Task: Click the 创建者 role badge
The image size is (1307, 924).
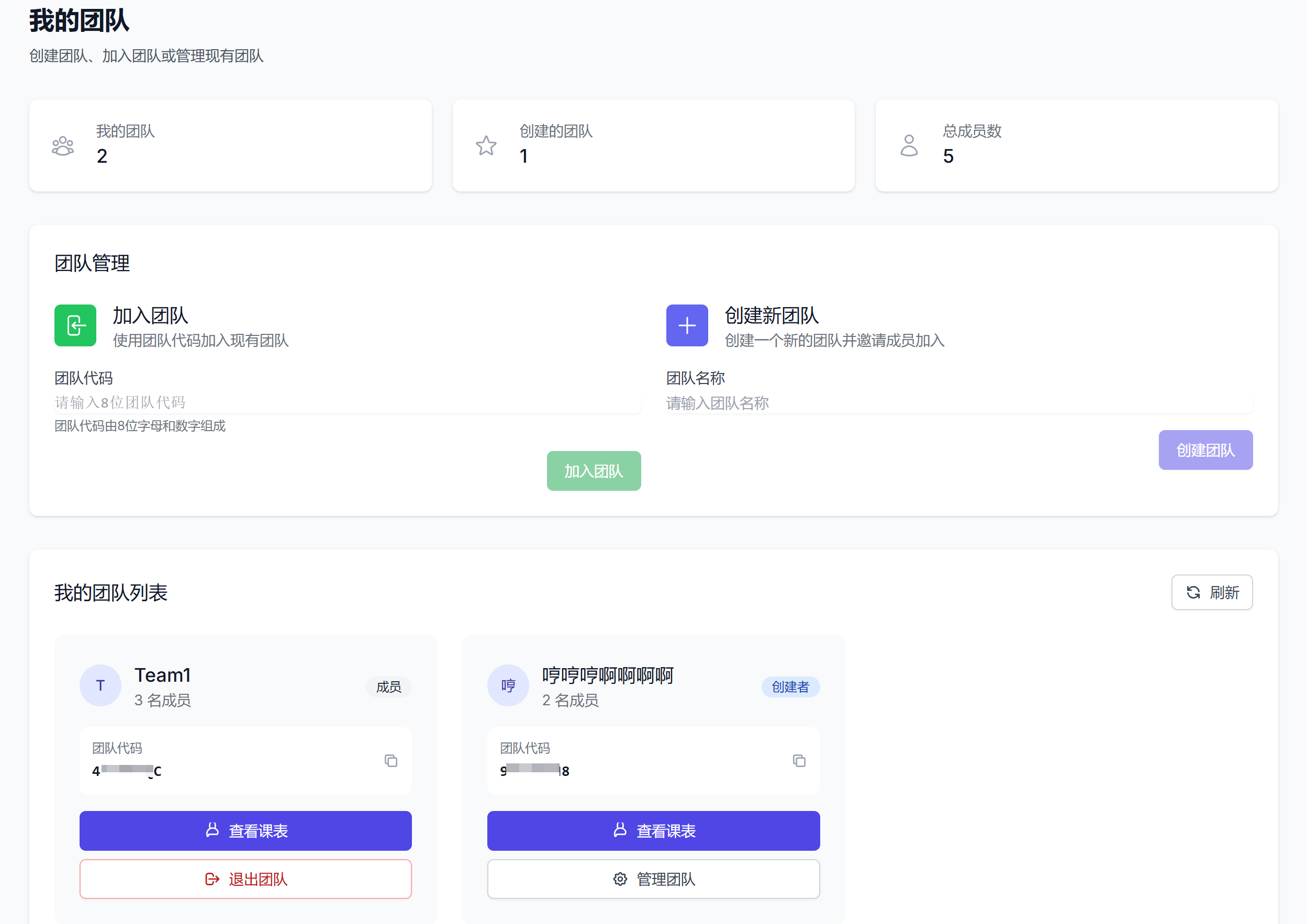Action: 790,687
